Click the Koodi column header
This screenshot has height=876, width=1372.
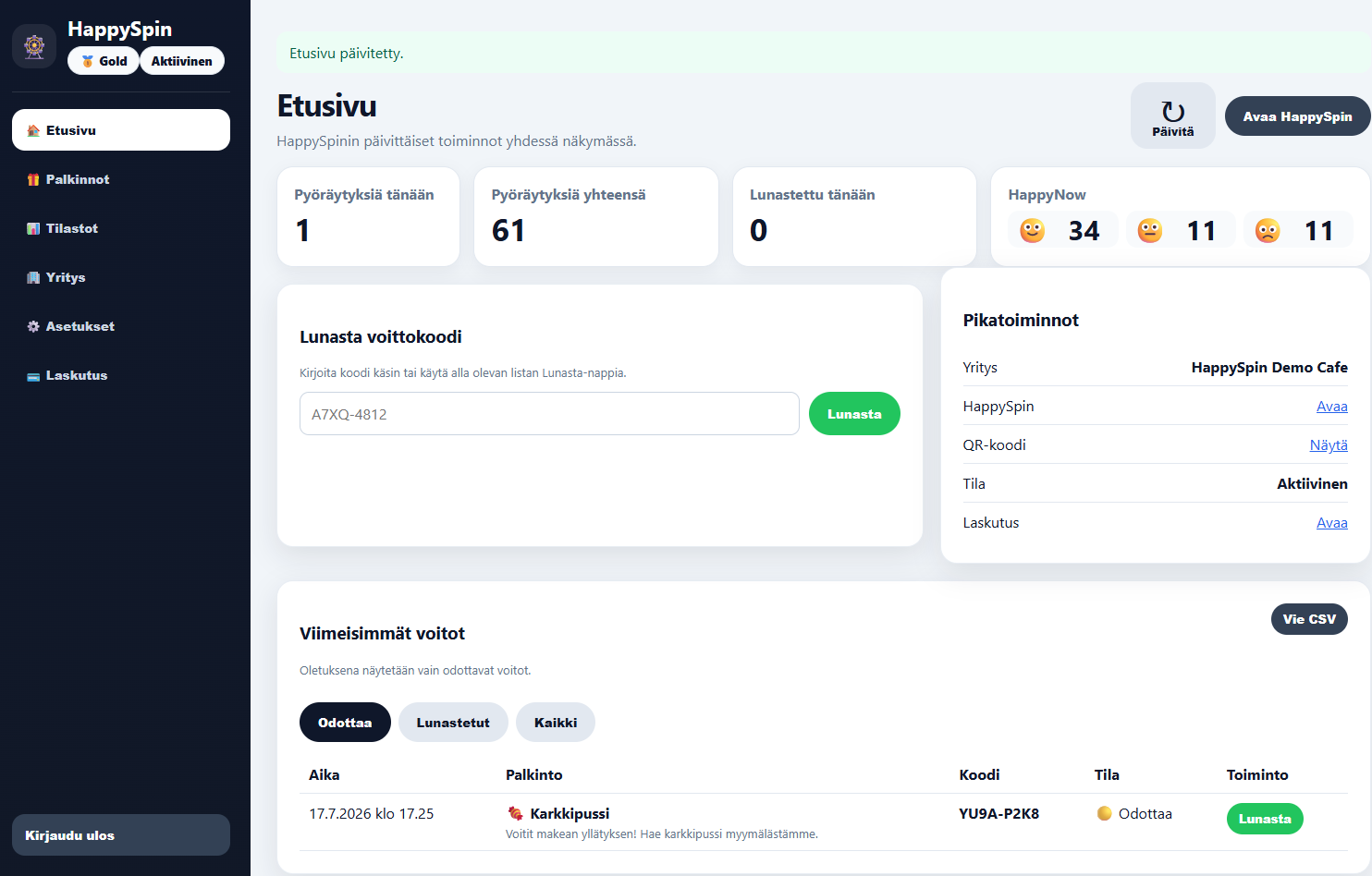click(979, 775)
